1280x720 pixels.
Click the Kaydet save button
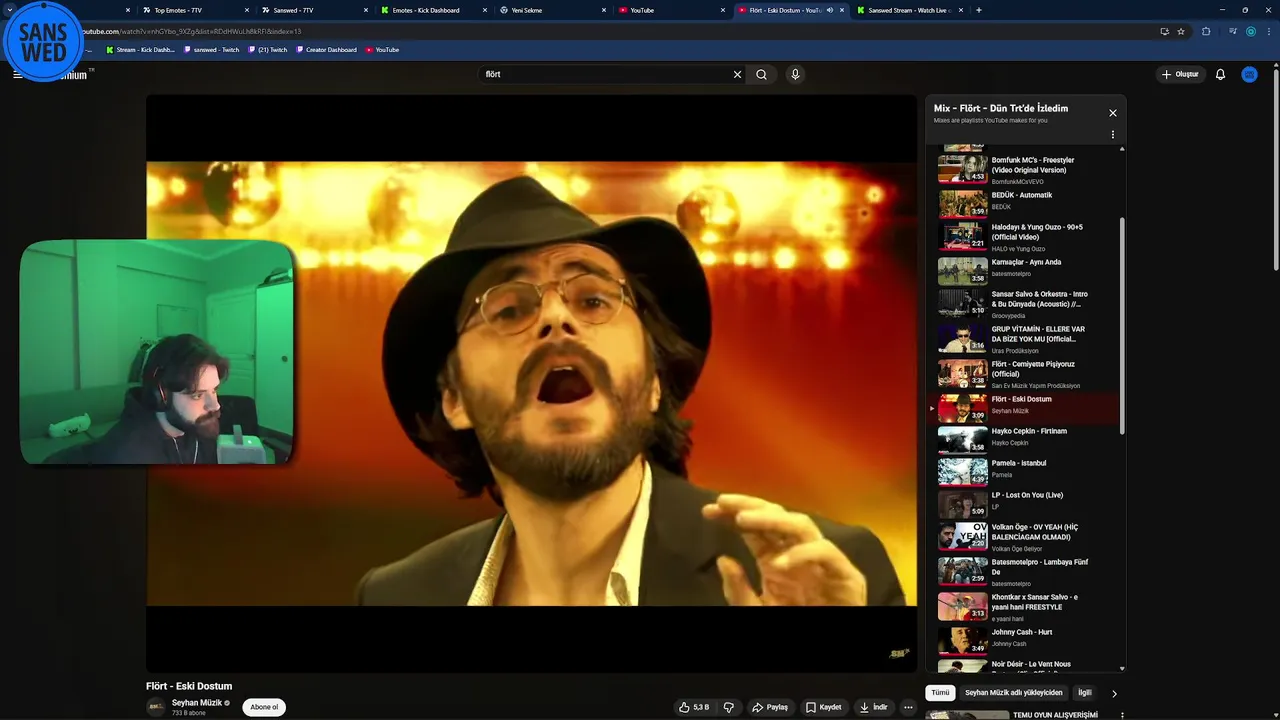(824, 707)
